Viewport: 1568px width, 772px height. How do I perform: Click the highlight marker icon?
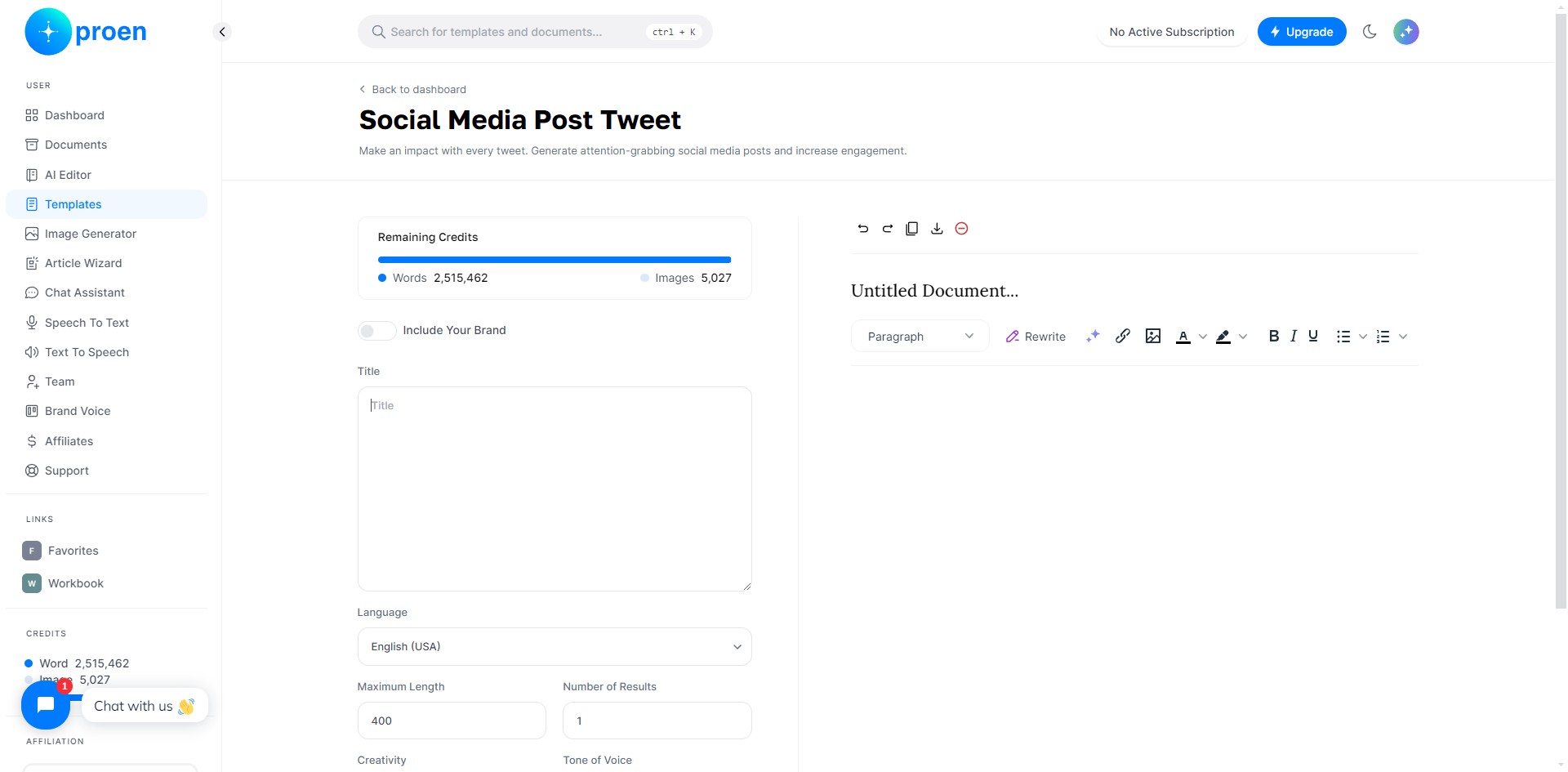click(x=1223, y=337)
